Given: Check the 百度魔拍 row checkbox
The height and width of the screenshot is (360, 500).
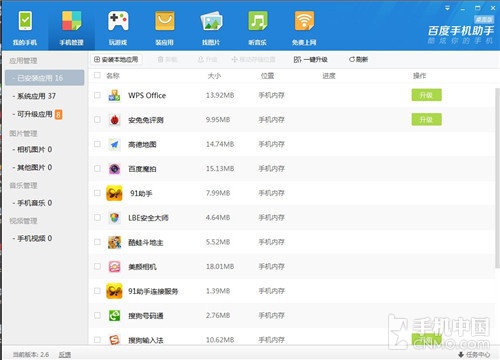Looking at the screenshot, I should click(x=97, y=169).
